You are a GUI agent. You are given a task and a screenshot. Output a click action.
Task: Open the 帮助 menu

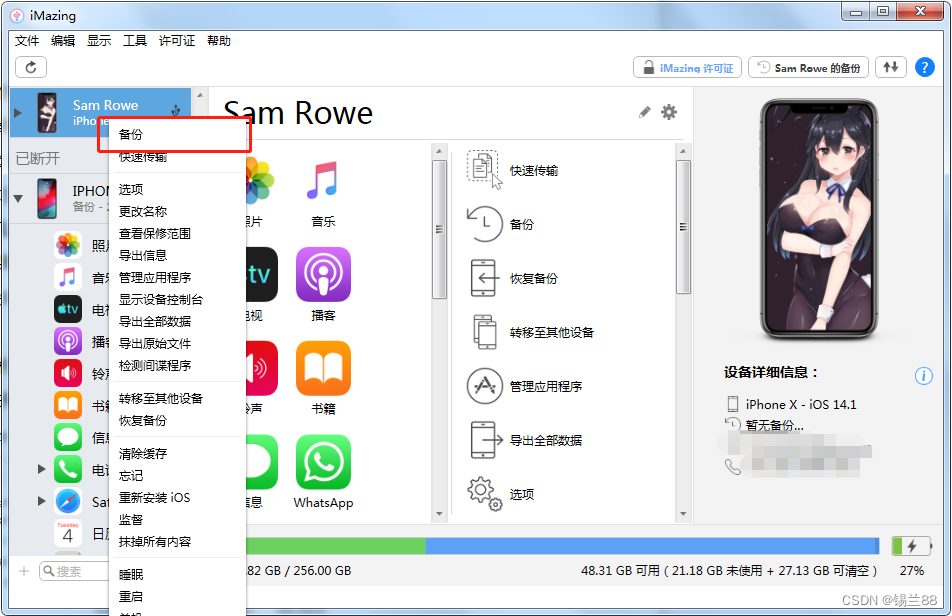(219, 41)
